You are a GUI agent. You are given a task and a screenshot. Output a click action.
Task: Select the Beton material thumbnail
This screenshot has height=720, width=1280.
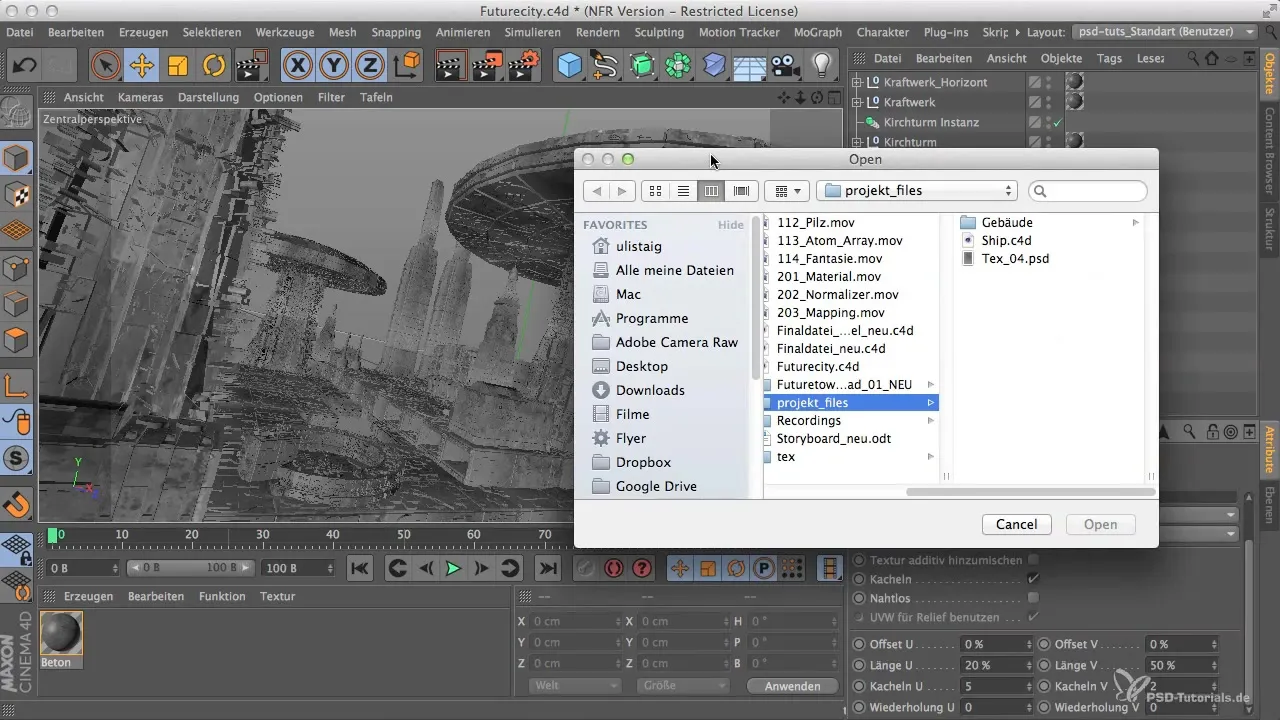tap(62, 633)
